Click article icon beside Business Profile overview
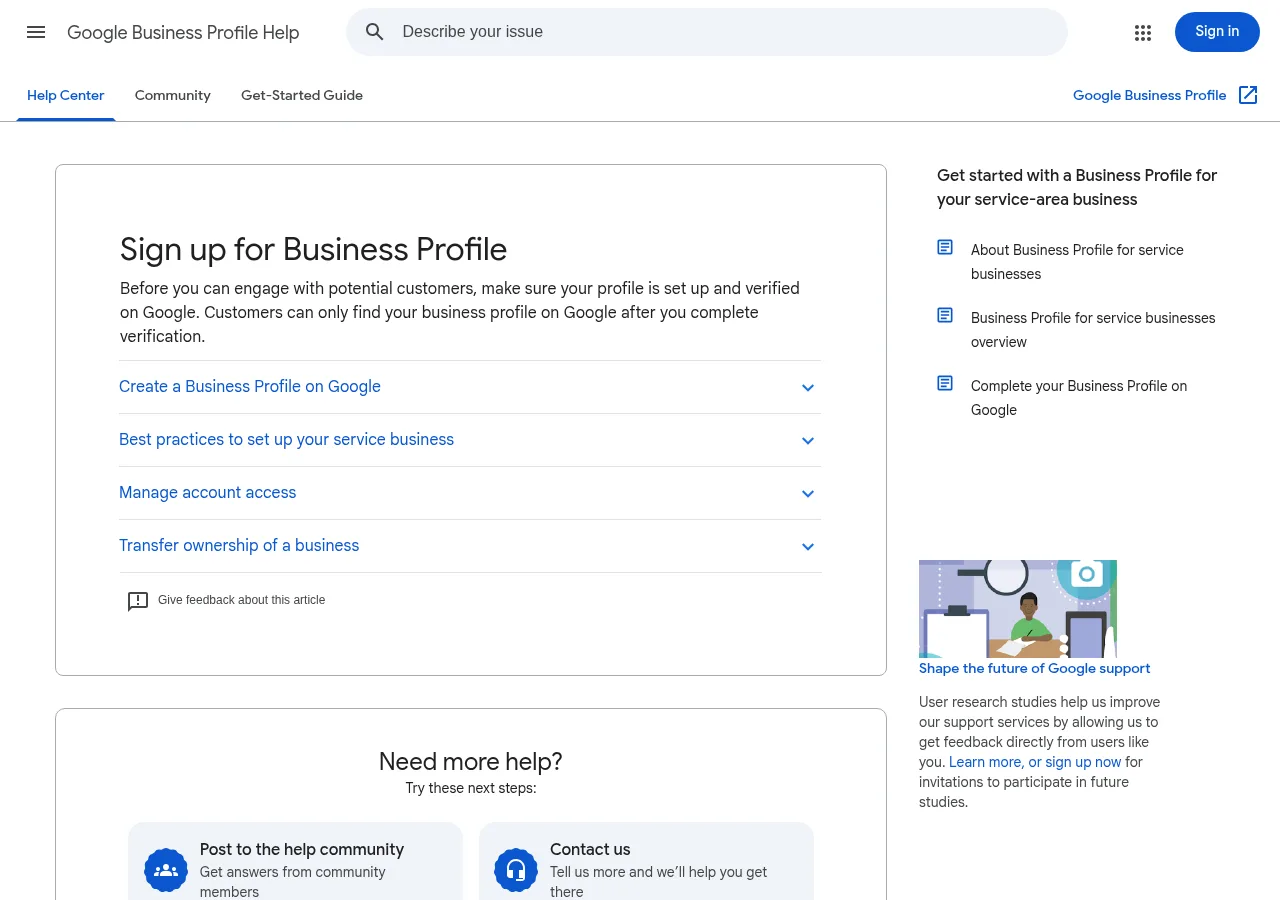Viewport: 1280px width, 900px height. (x=945, y=315)
